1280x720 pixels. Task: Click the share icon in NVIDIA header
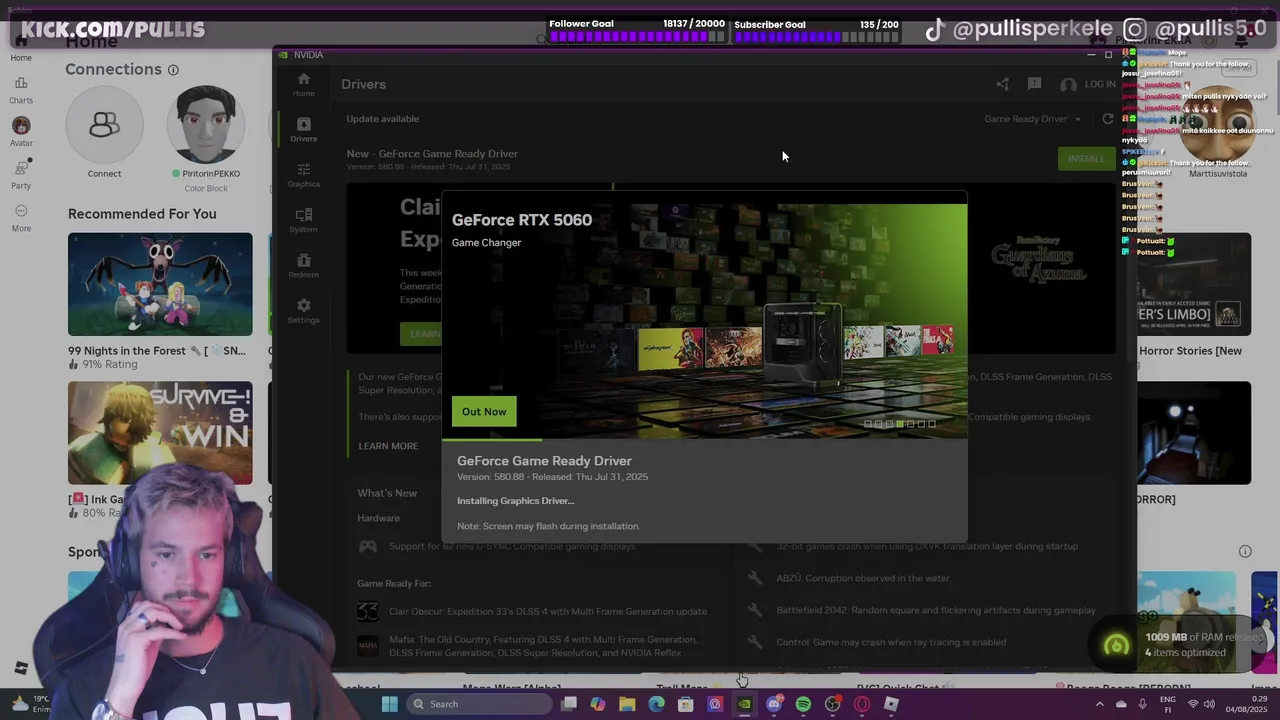pyautogui.click(x=1003, y=84)
